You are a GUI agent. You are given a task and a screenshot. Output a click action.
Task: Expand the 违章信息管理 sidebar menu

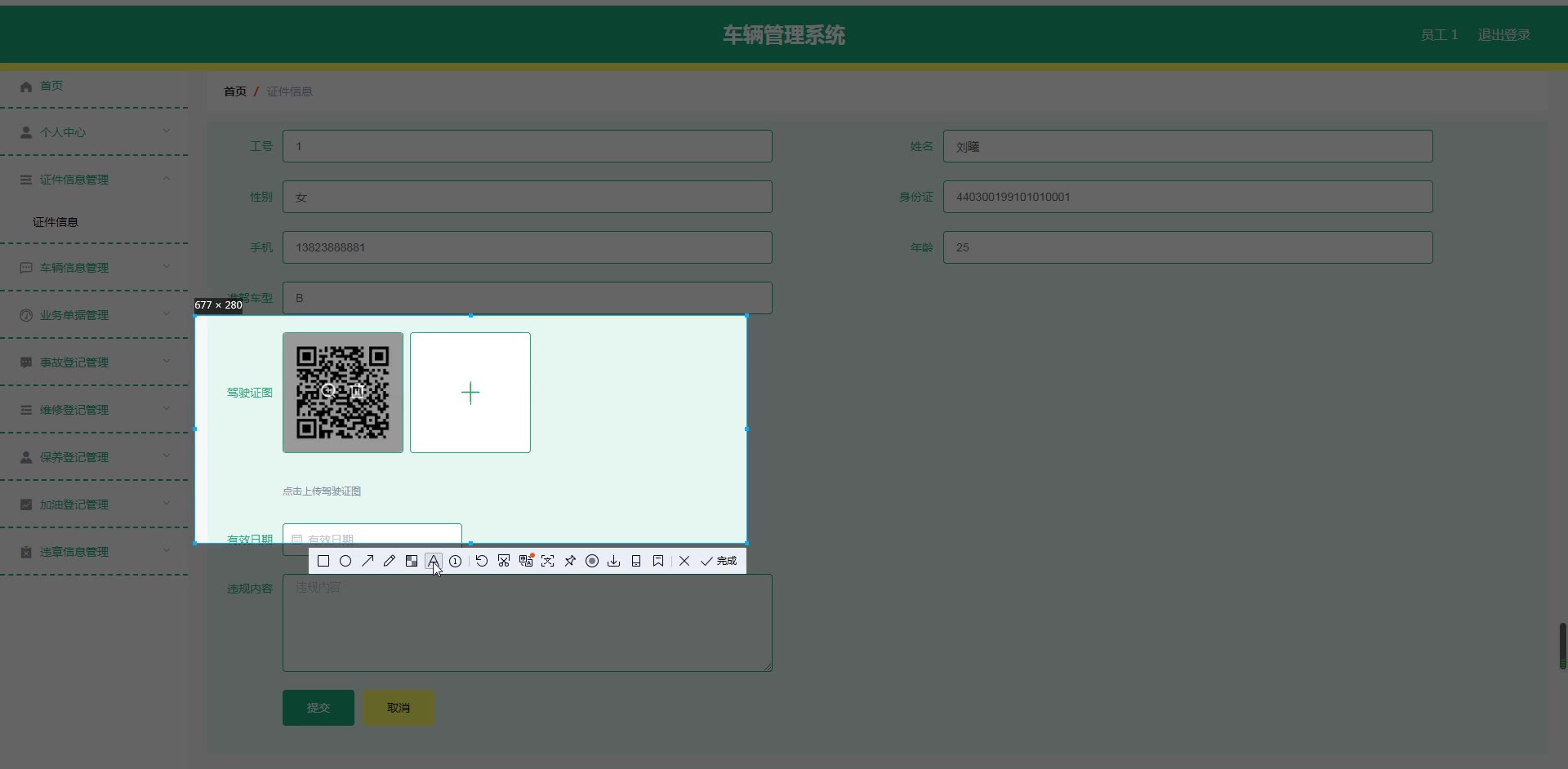coord(94,552)
